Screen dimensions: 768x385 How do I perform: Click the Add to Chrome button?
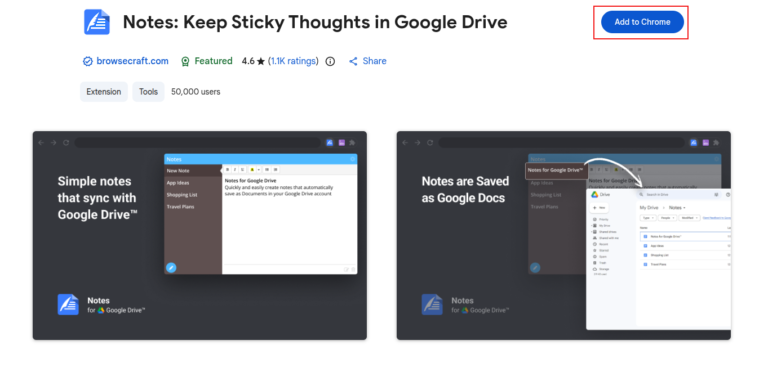tap(642, 22)
